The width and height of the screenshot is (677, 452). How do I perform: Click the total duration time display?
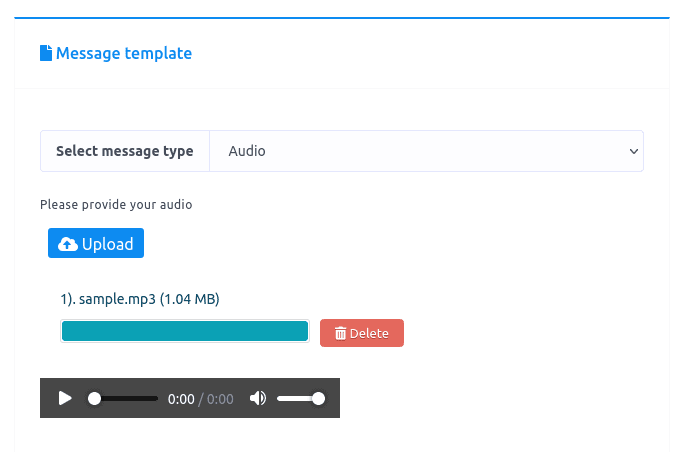pos(220,399)
